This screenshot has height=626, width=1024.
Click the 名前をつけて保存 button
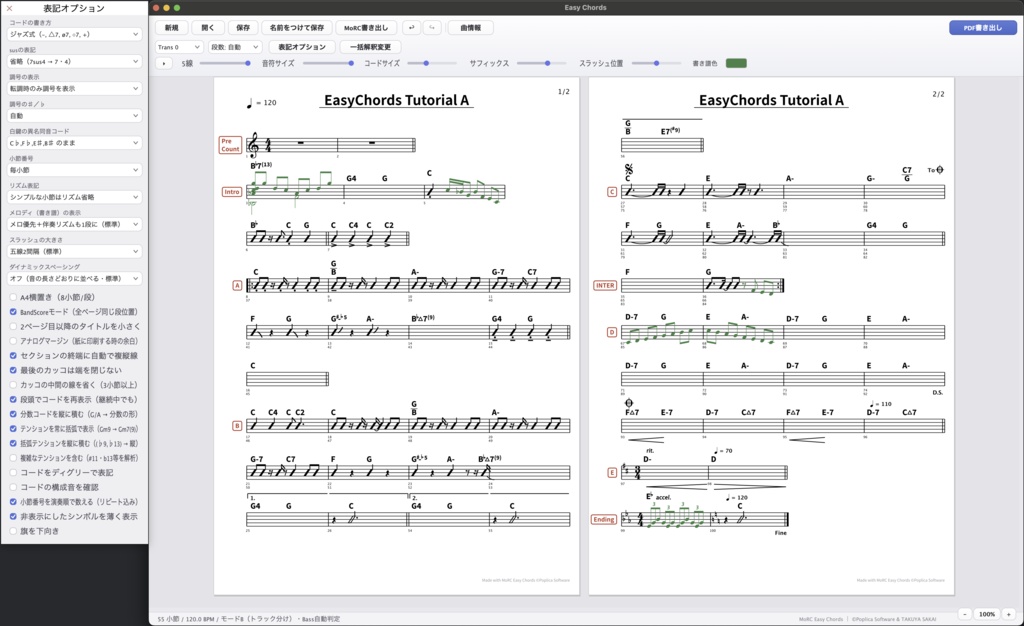(297, 27)
